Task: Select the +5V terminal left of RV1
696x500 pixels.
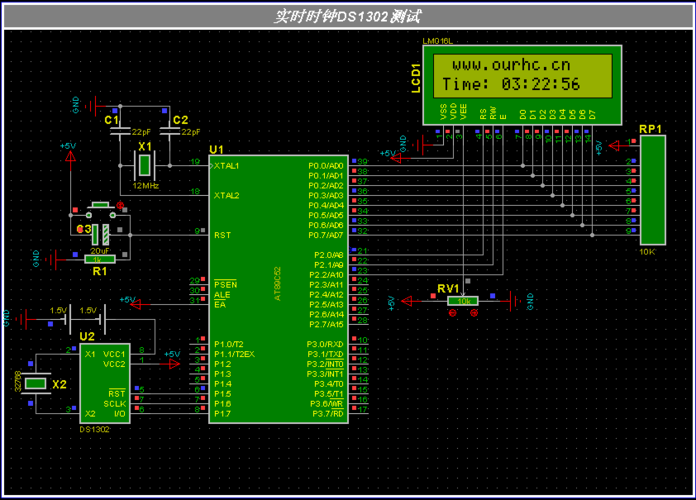Action: pyautogui.click(x=407, y=301)
